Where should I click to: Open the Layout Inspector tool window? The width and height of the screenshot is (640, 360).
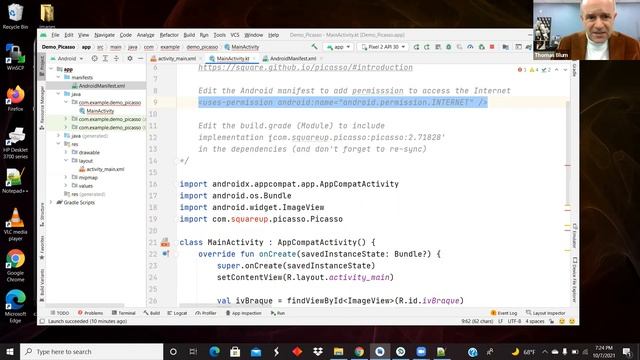click(546, 313)
